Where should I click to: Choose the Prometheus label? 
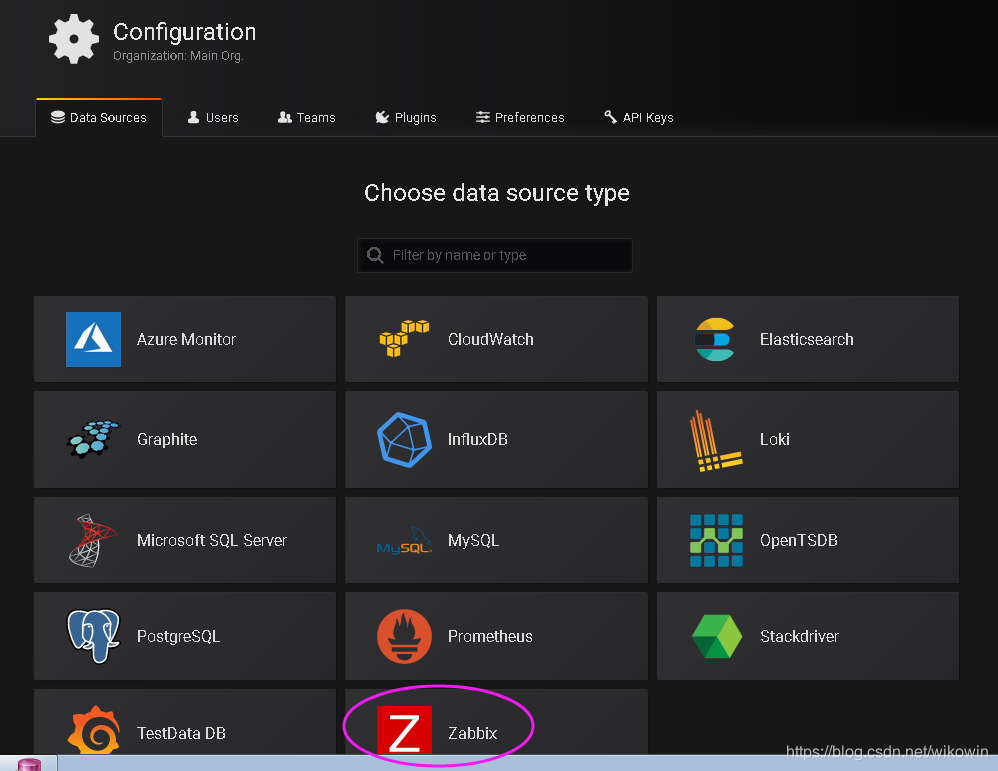[490, 636]
